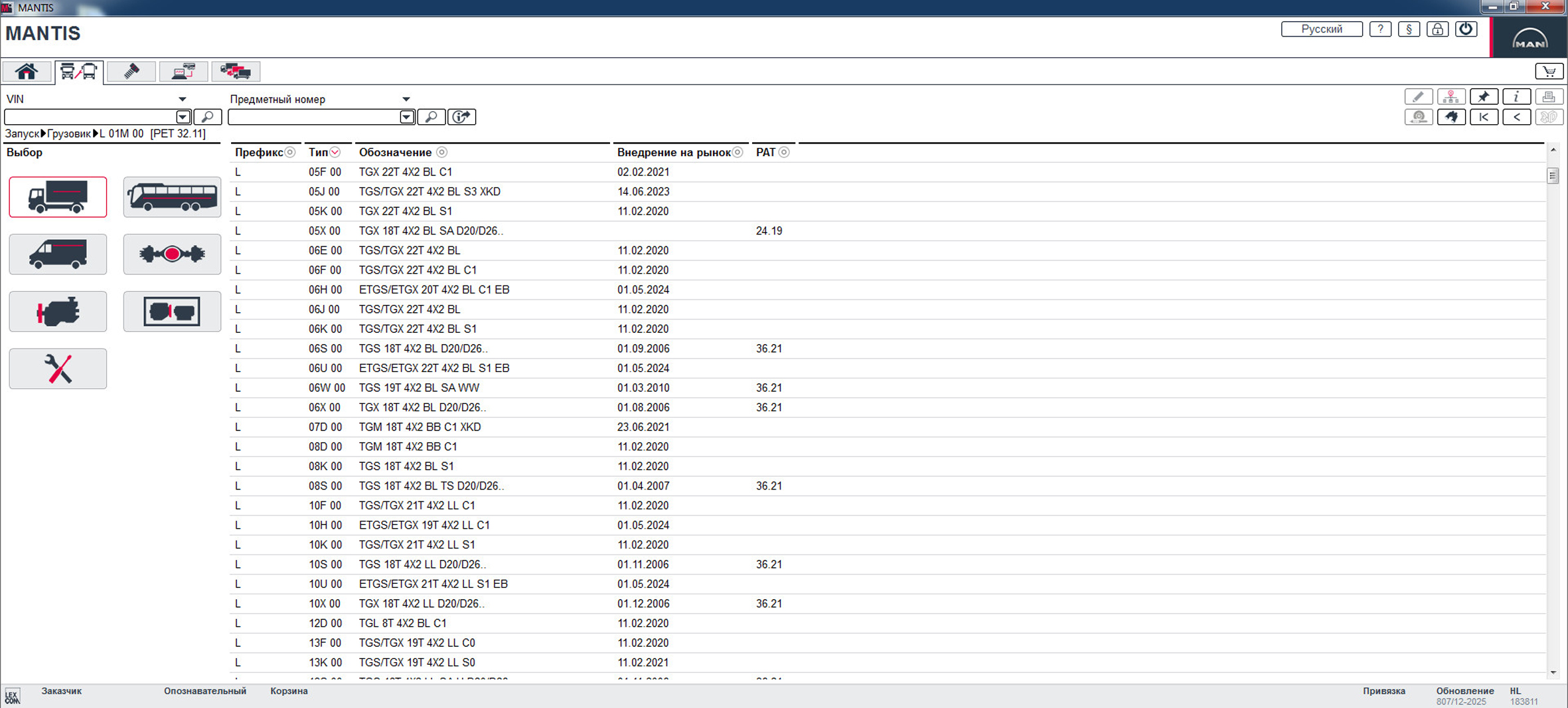1568x708 pixels.
Task: Click the pushpin bookmark icon
Action: point(1484,97)
